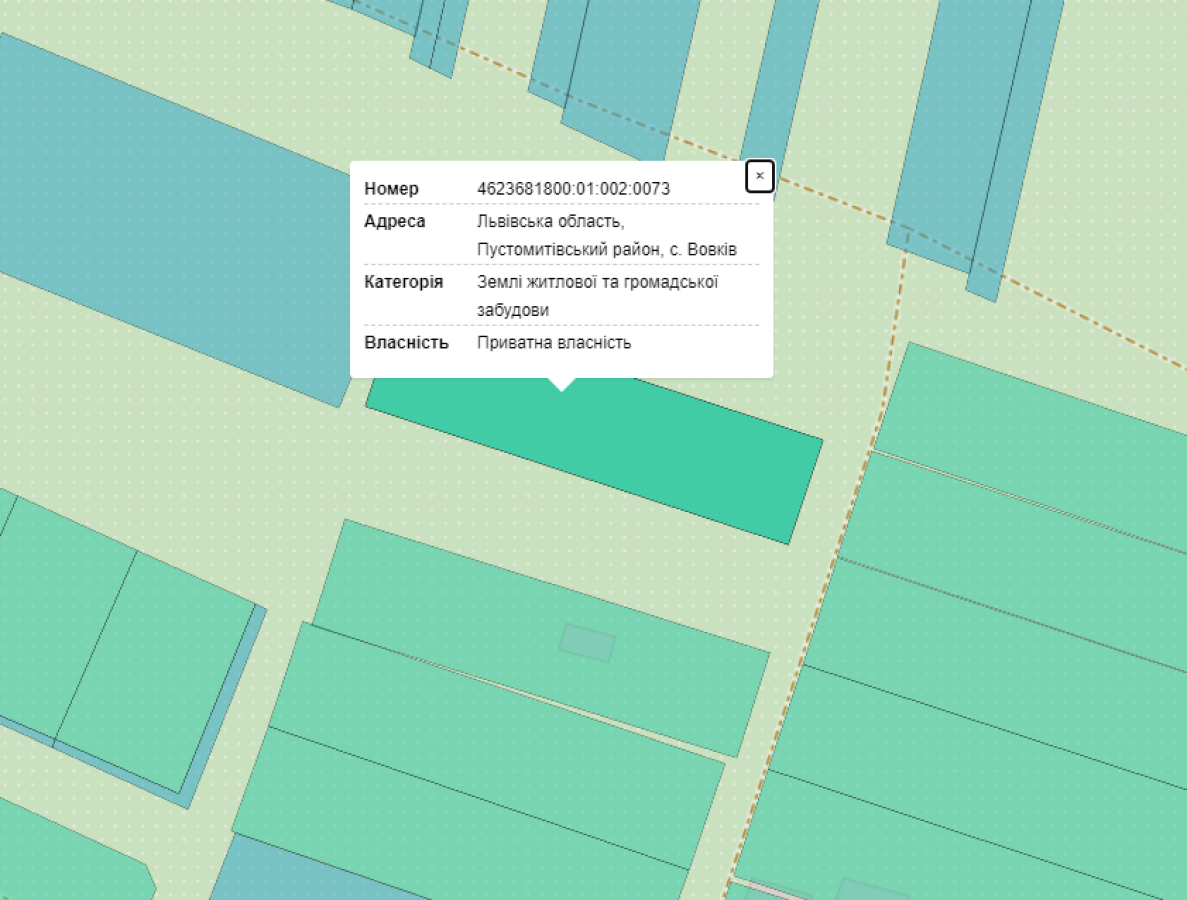
Task: Click the Власність field label
Action: pos(406,343)
